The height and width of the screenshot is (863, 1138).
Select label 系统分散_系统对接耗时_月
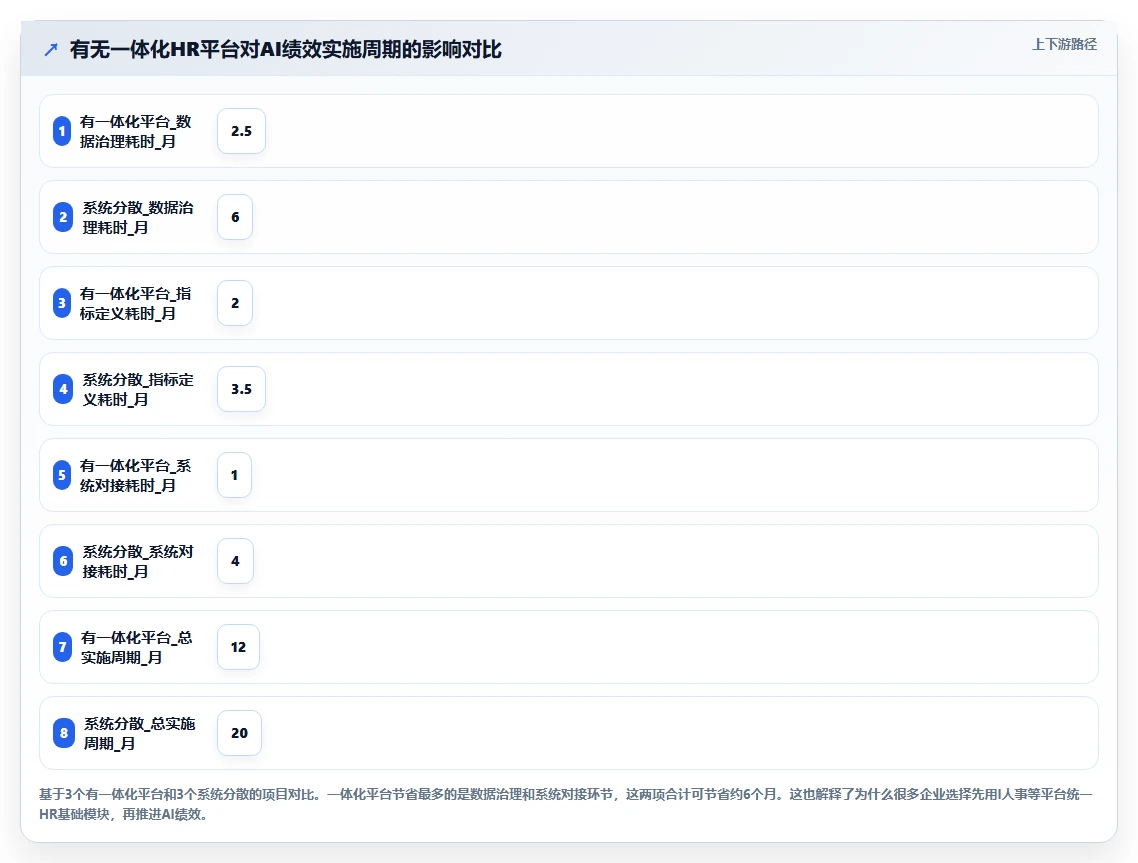click(x=138, y=561)
